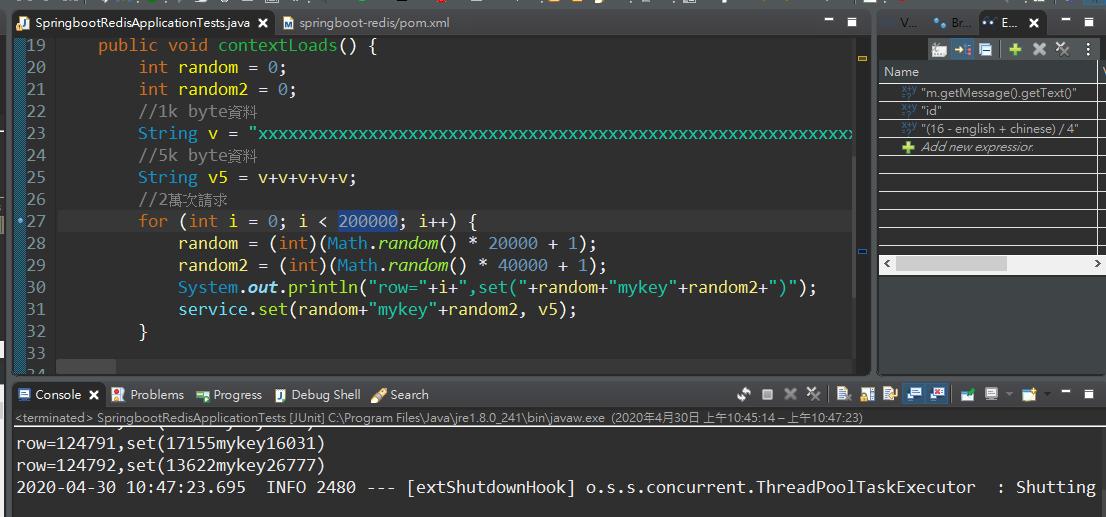Close the Console view tab
The height and width of the screenshot is (517, 1106).
coord(95,395)
